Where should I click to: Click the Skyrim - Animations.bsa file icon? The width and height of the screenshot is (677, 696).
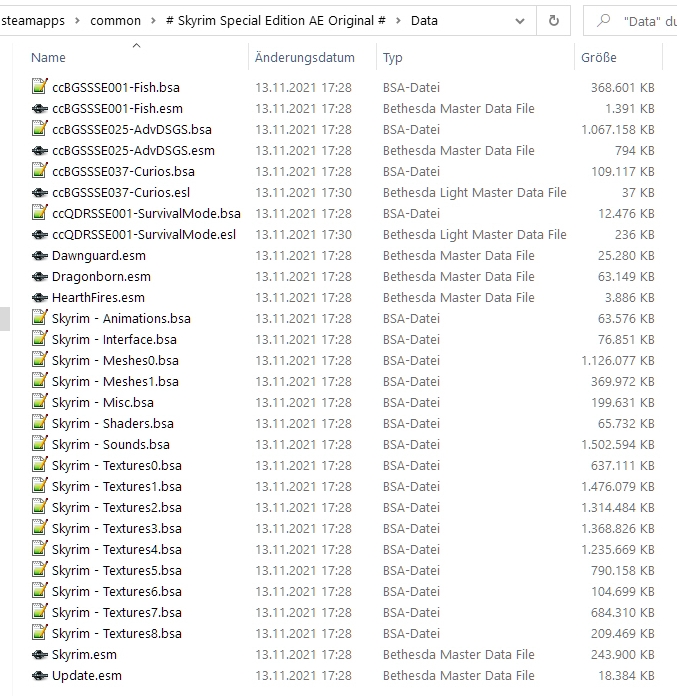40,317
